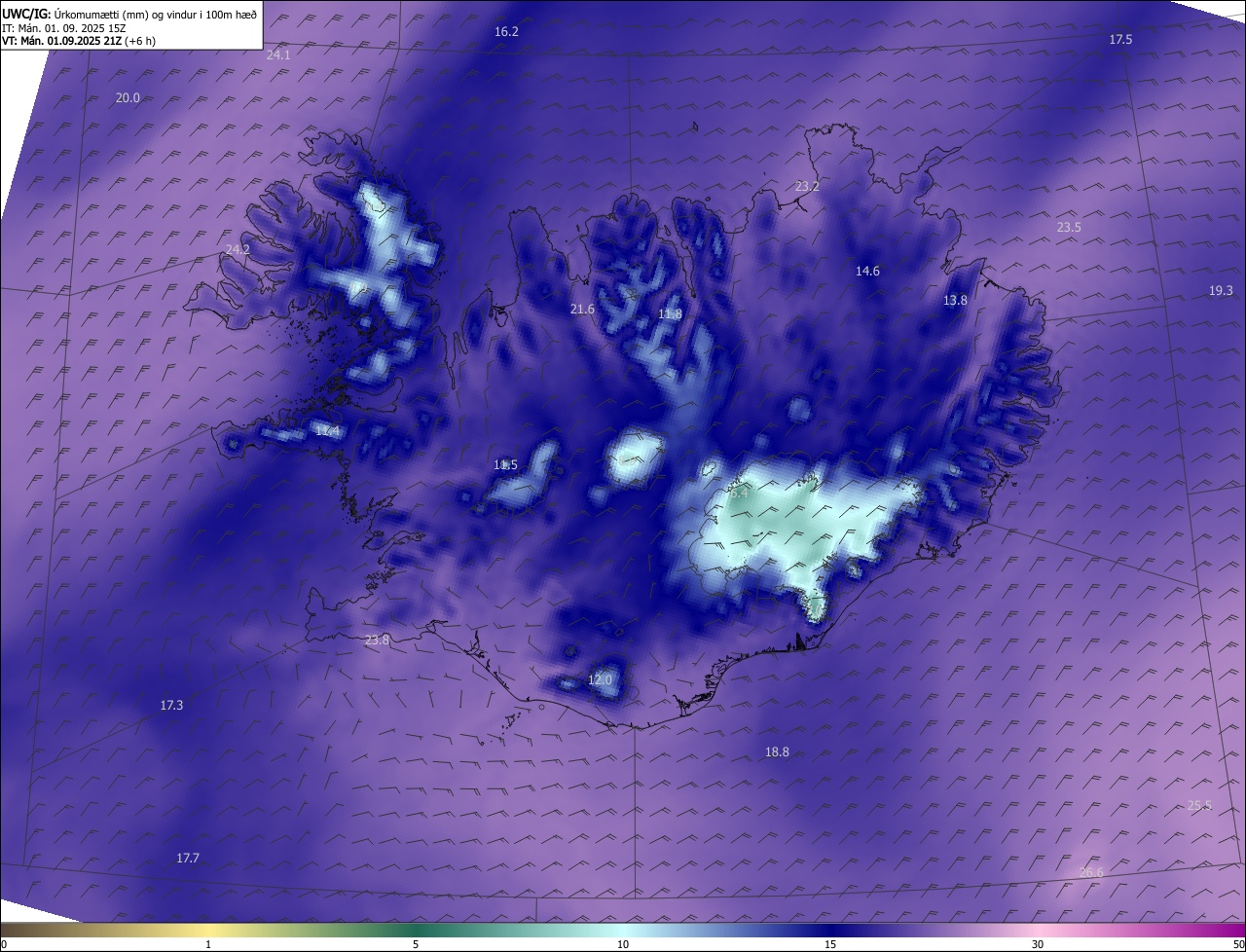
Task: Click the 23.5 value label on the map
Action: (x=1069, y=228)
